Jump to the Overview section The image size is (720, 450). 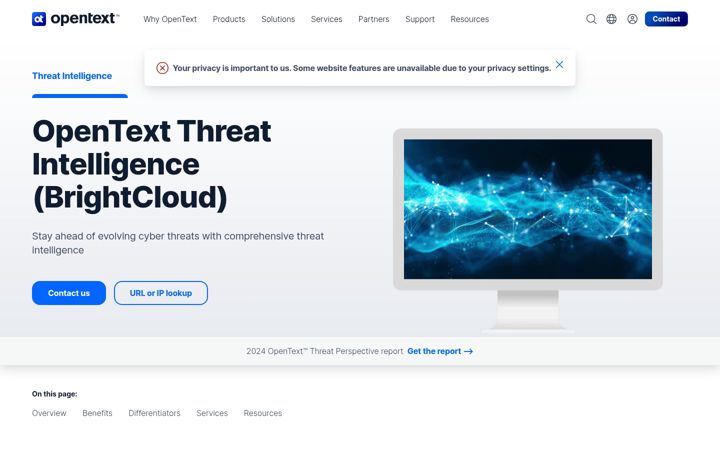click(x=49, y=413)
